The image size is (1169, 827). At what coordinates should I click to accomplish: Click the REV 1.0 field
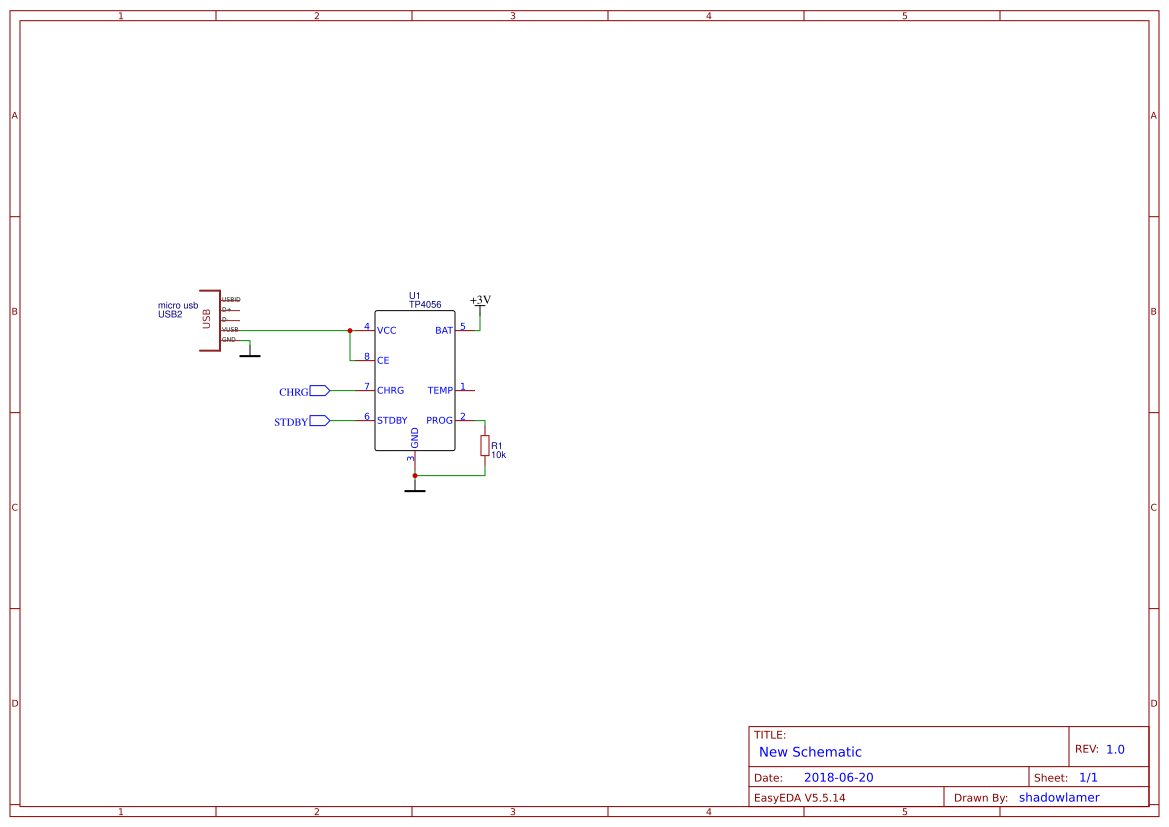tap(1114, 747)
